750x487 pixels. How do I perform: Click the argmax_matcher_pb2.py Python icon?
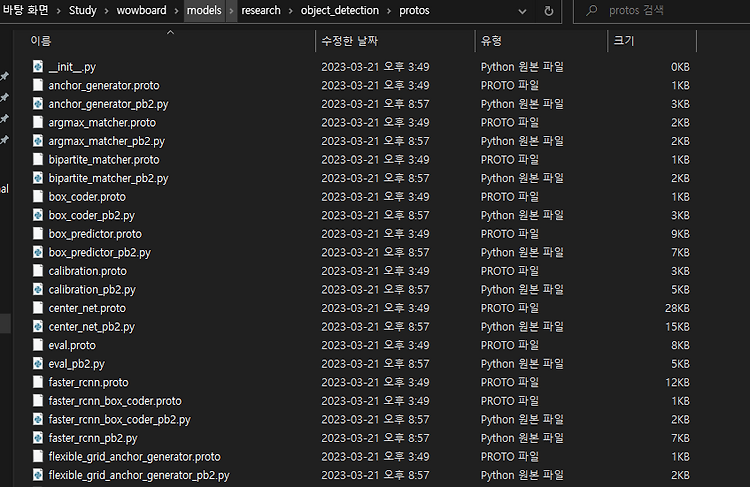pyautogui.click(x=38, y=141)
